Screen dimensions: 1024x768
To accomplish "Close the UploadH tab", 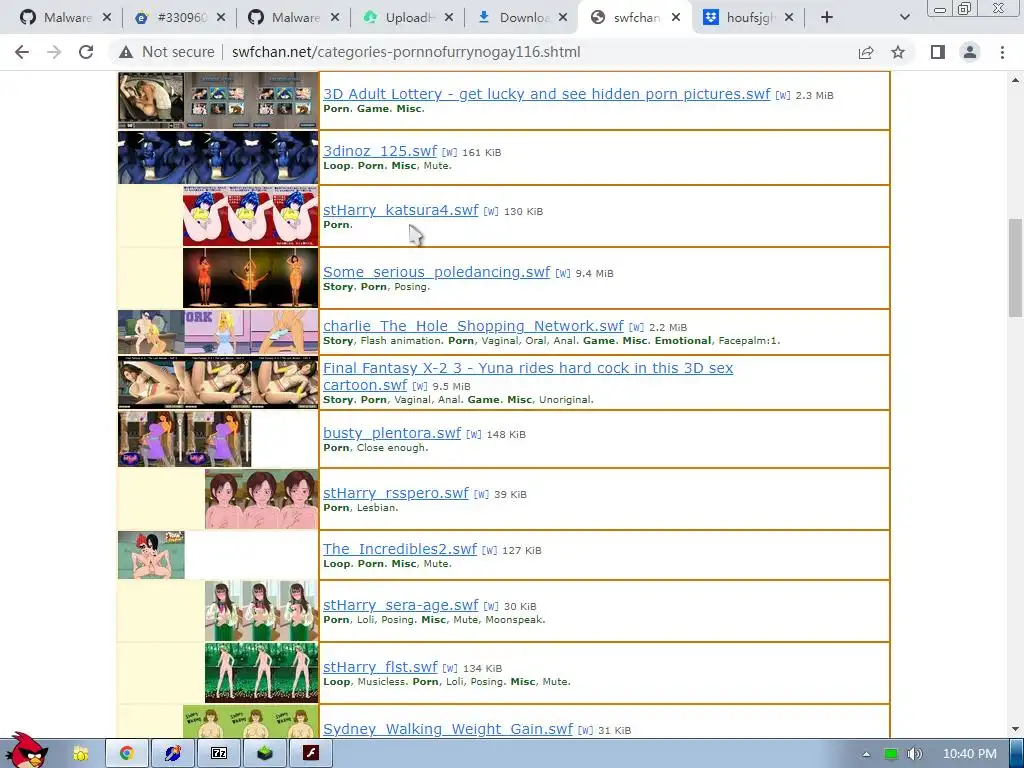I will [449, 18].
